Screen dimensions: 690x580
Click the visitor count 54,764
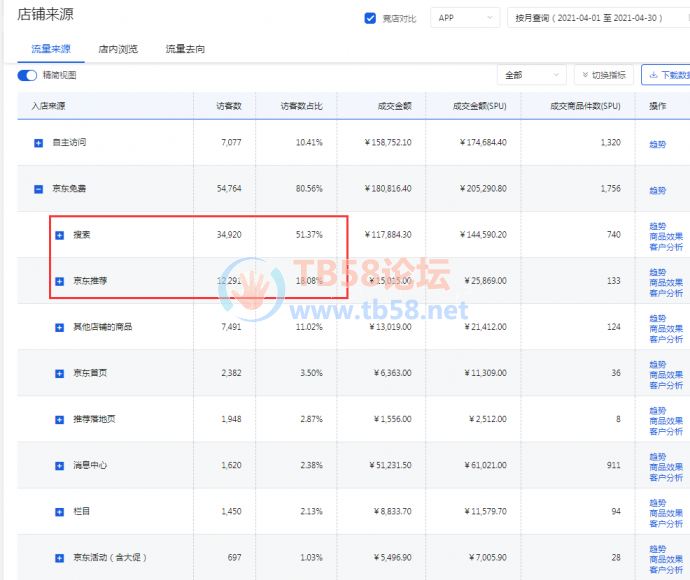(x=229, y=189)
